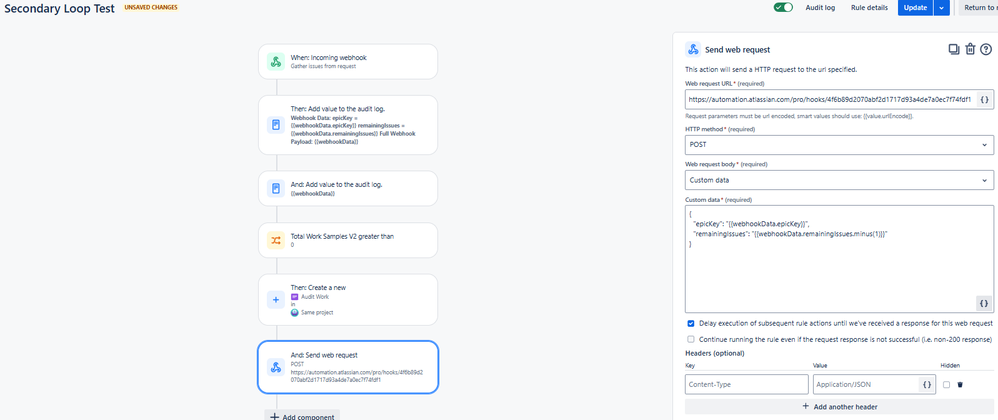Viewport: 998px width, 420px height.
Task: Open help for Send web request
Action: 986,50
